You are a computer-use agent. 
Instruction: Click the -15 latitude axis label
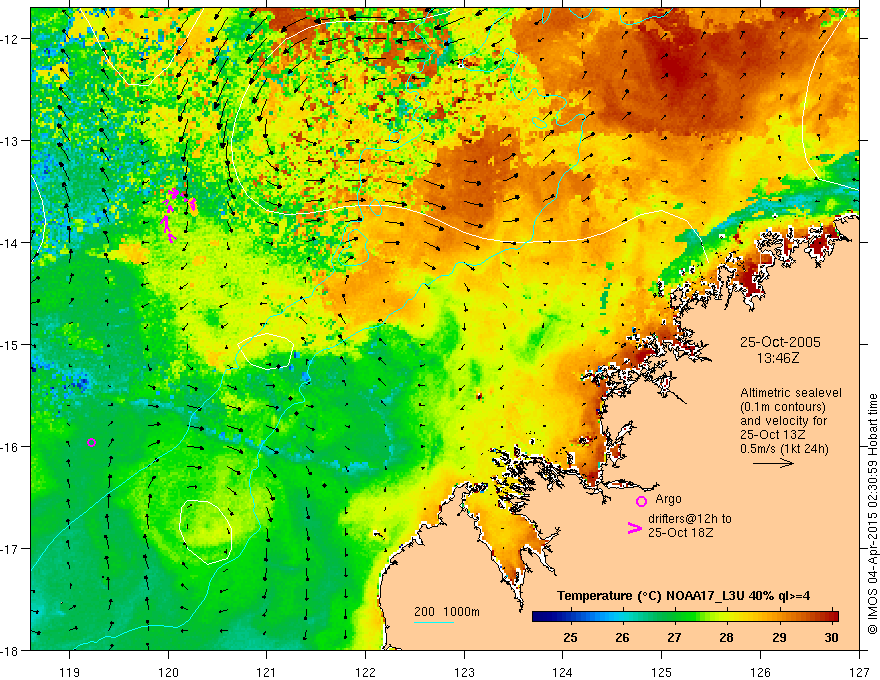pyautogui.click(x=9, y=344)
